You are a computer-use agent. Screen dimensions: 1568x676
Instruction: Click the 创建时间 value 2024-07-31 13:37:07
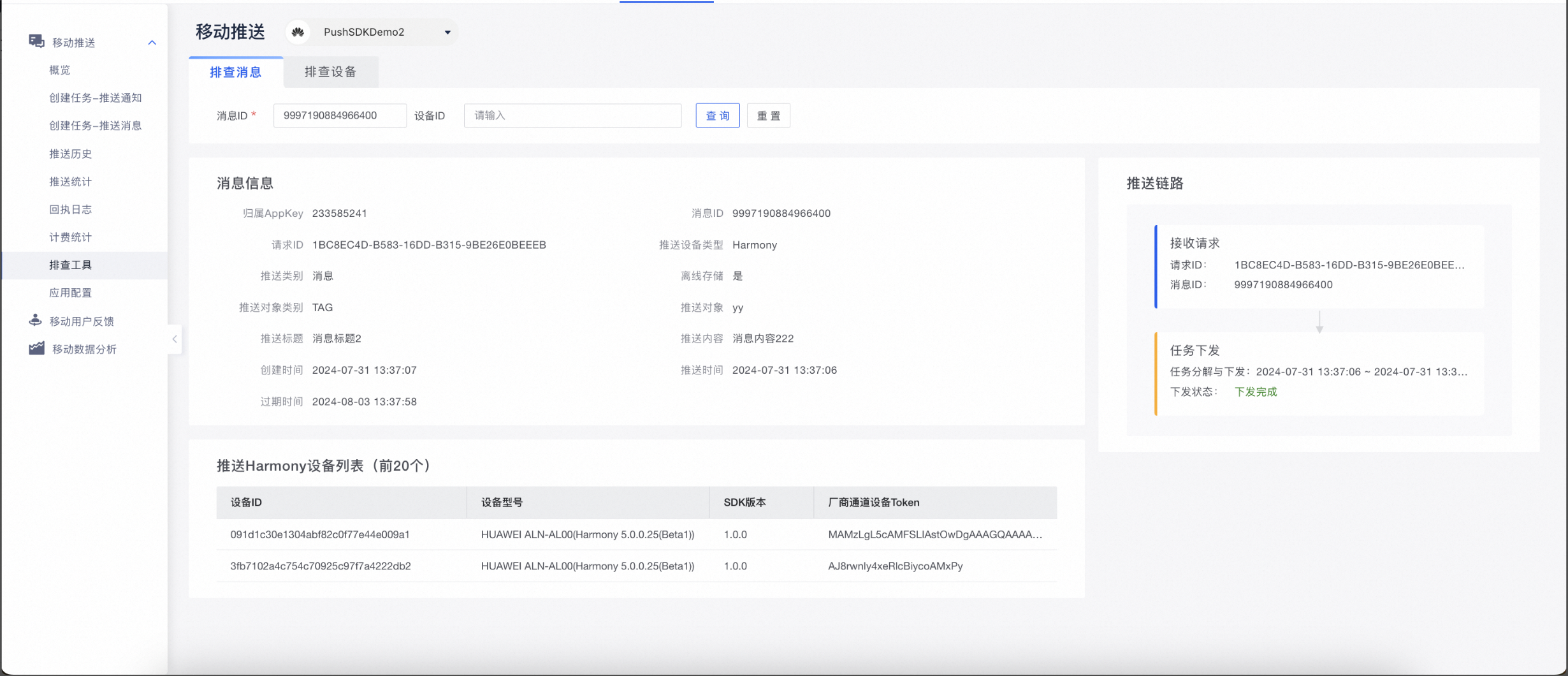tap(364, 370)
